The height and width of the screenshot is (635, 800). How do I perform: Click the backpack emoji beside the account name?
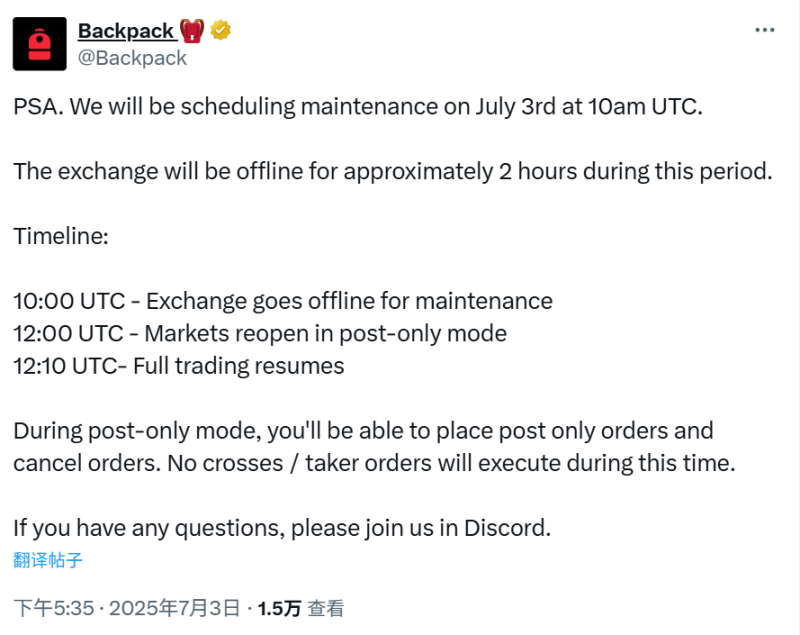click(x=193, y=29)
